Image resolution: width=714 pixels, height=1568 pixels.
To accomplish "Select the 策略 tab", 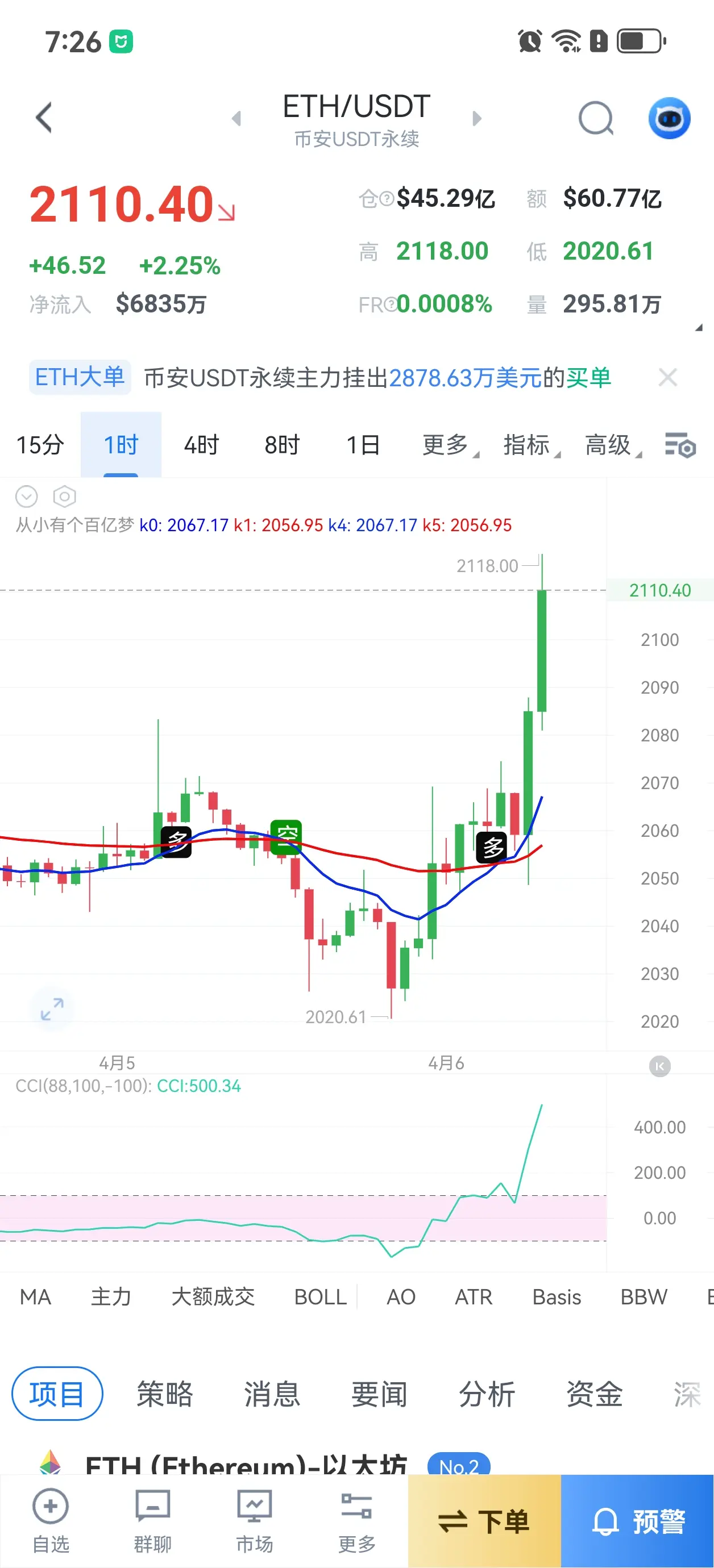I will pyautogui.click(x=164, y=1394).
